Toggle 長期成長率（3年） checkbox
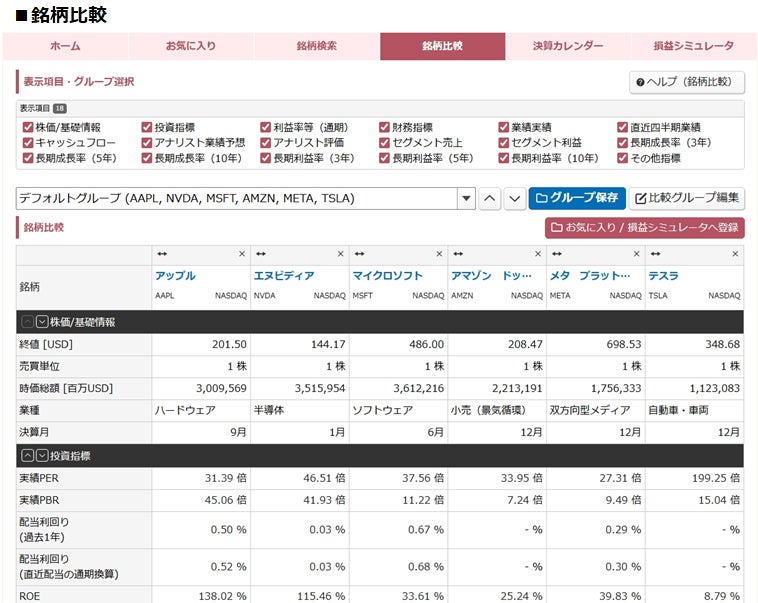 point(623,143)
